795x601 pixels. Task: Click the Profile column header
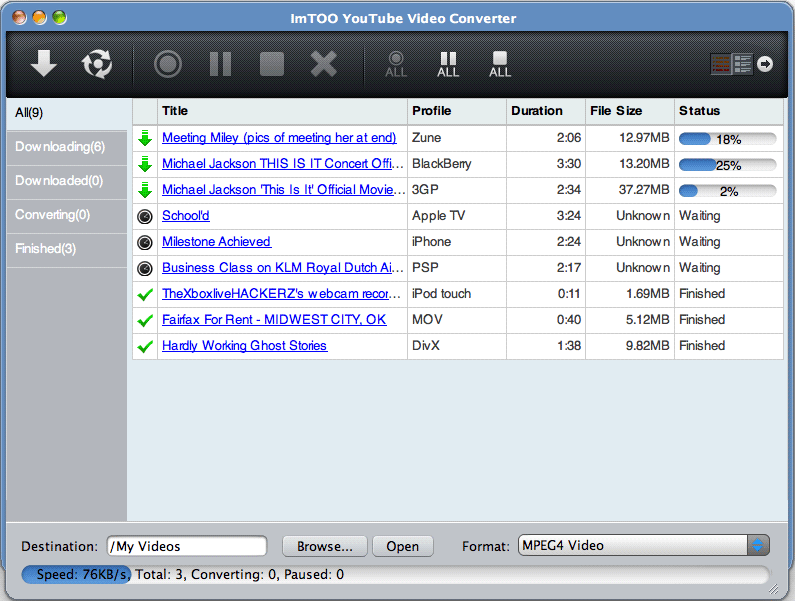457,111
